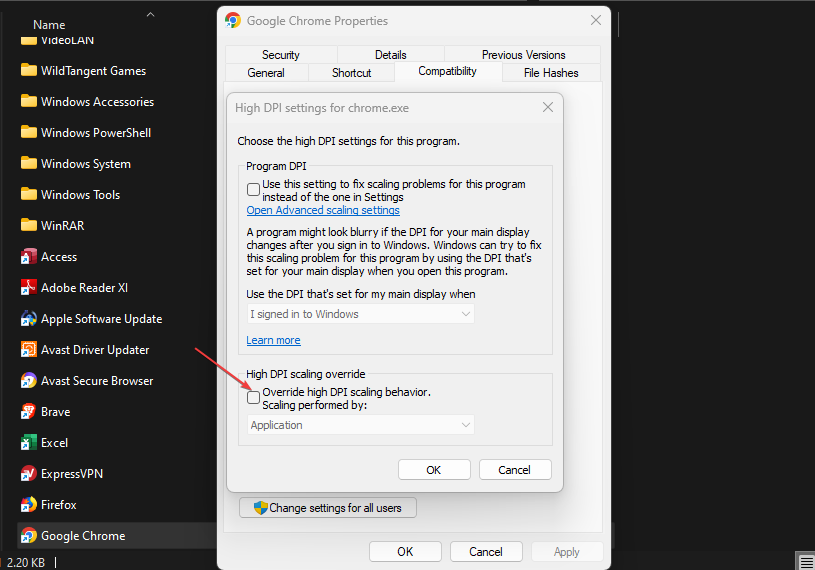815x570 pixels.
Task: Click the Avast Secure Browser icon
Action: pyautogui.click(x=29, y=380)
